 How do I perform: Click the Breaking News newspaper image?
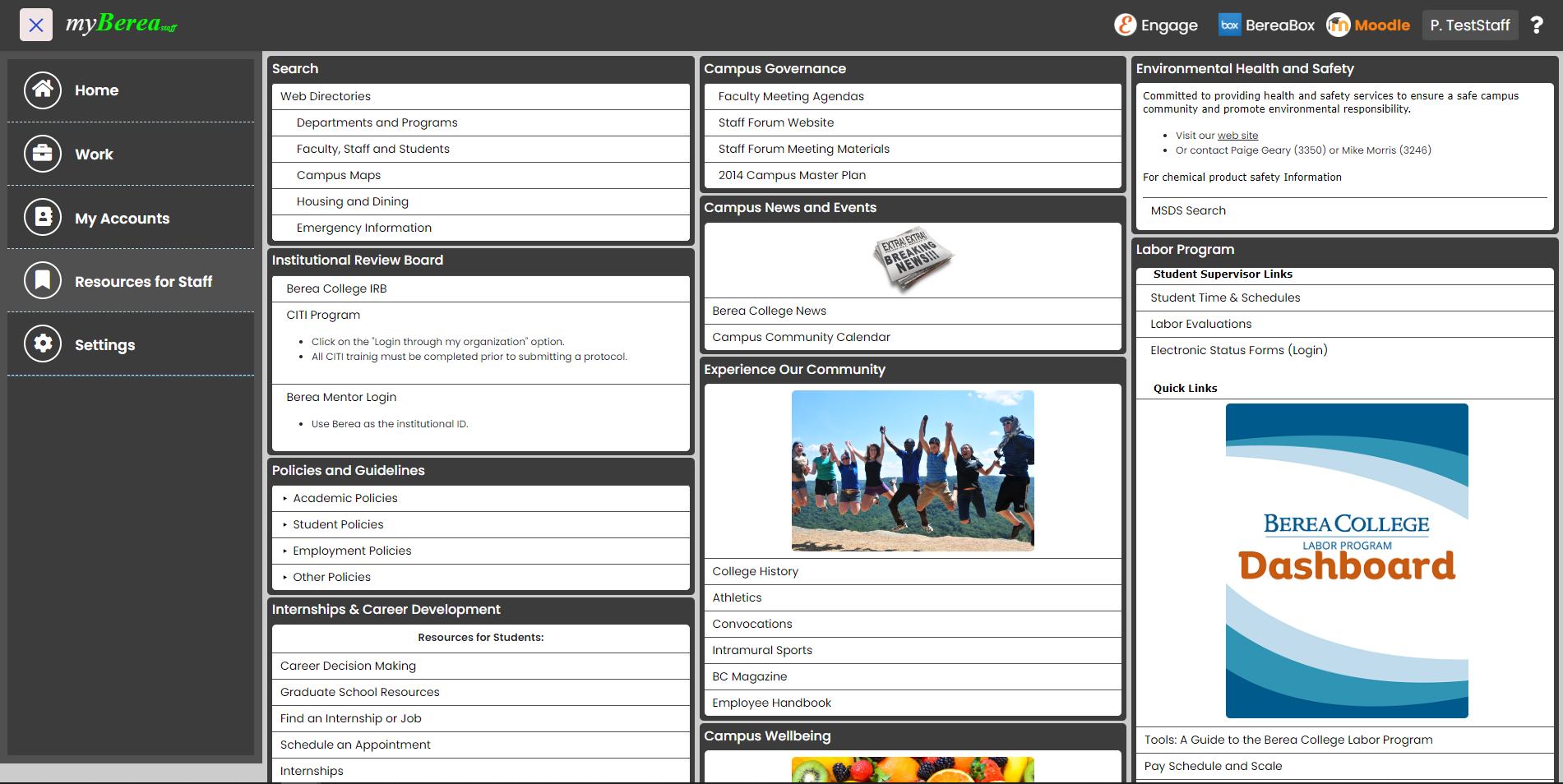pos(913,260)
